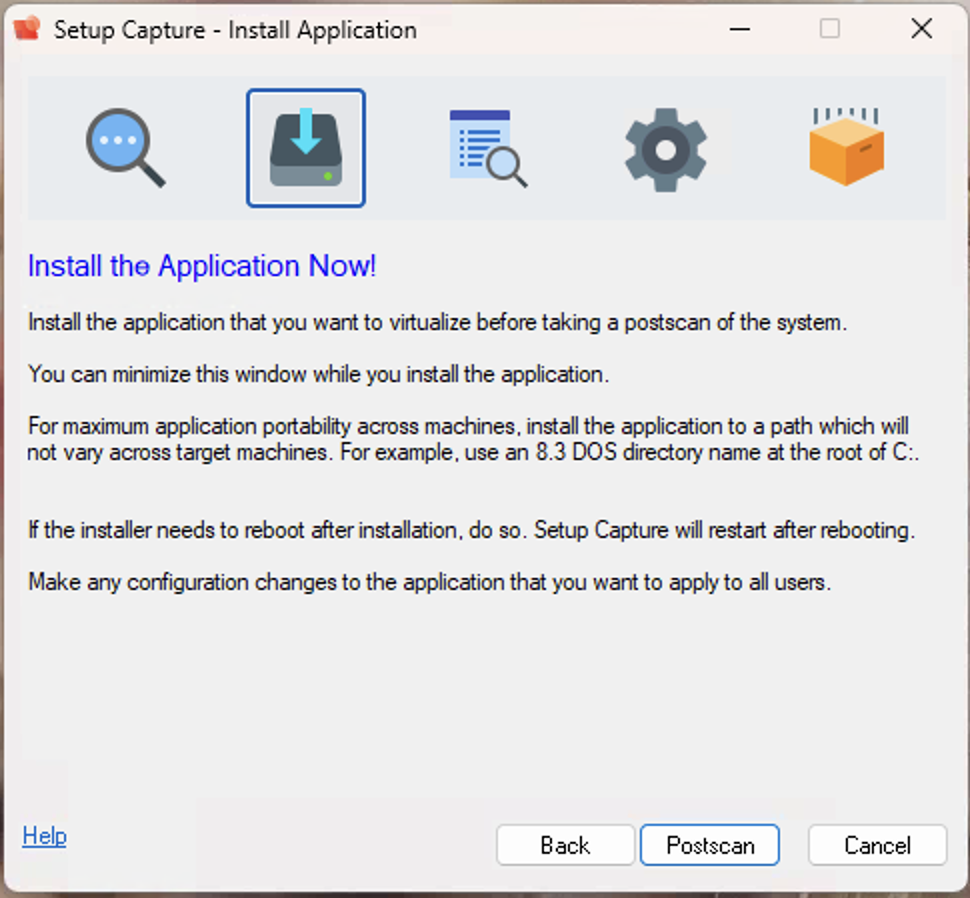Click the grayed-out maximize window button
Viewport: 970px width, 898px height.
tap(830, 29)
